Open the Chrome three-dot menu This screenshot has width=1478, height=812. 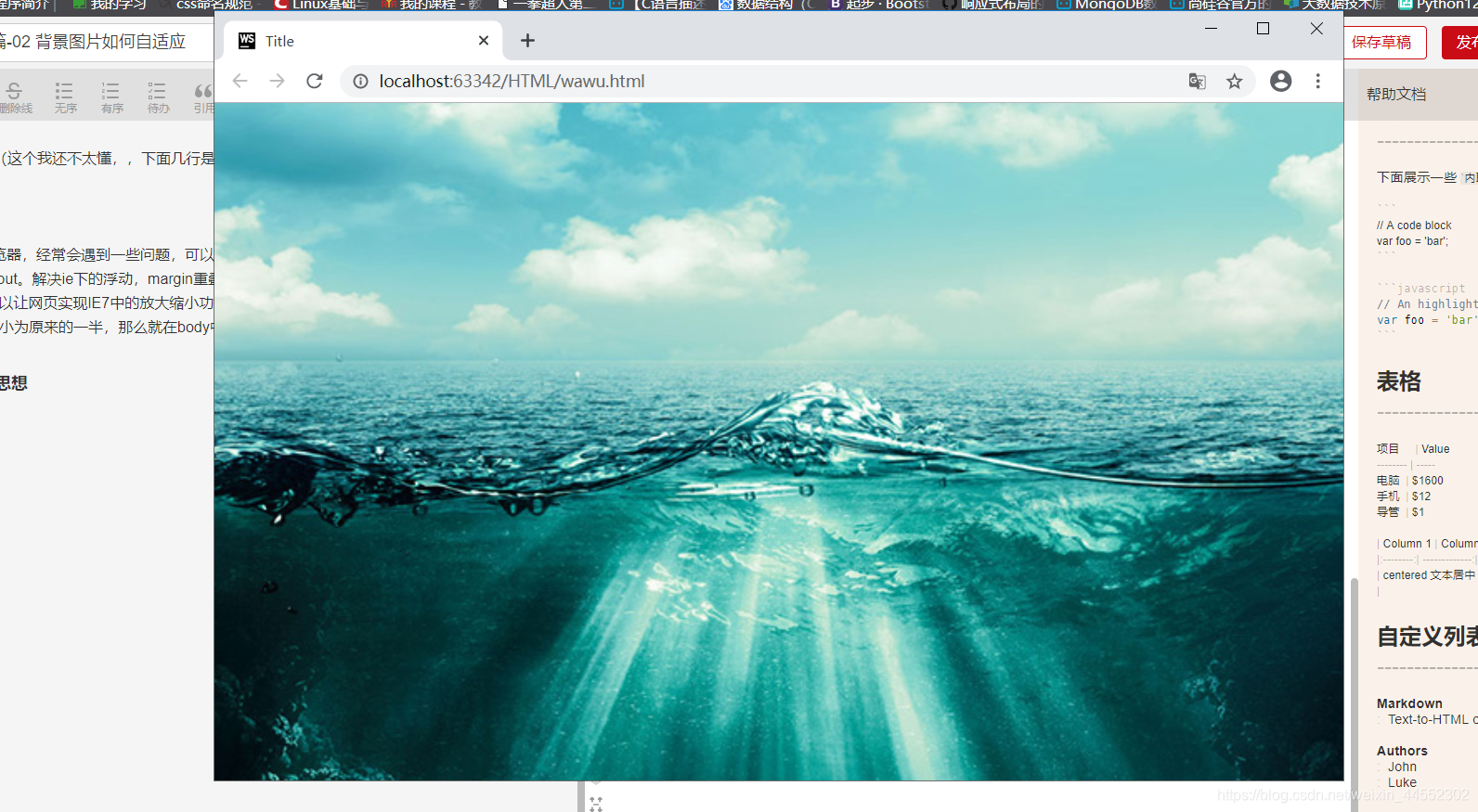(x=1317, y=81)
